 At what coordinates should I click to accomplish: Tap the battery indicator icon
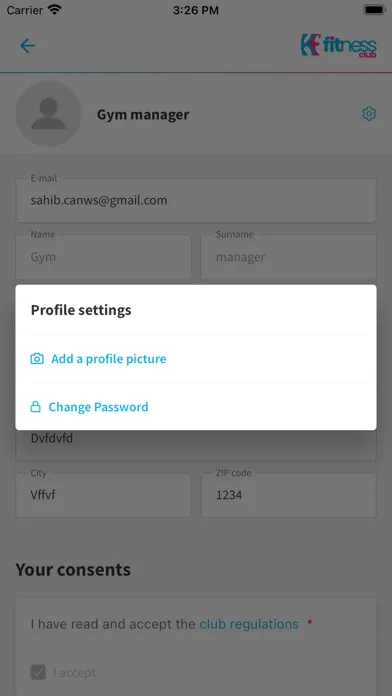coord(374,10)
